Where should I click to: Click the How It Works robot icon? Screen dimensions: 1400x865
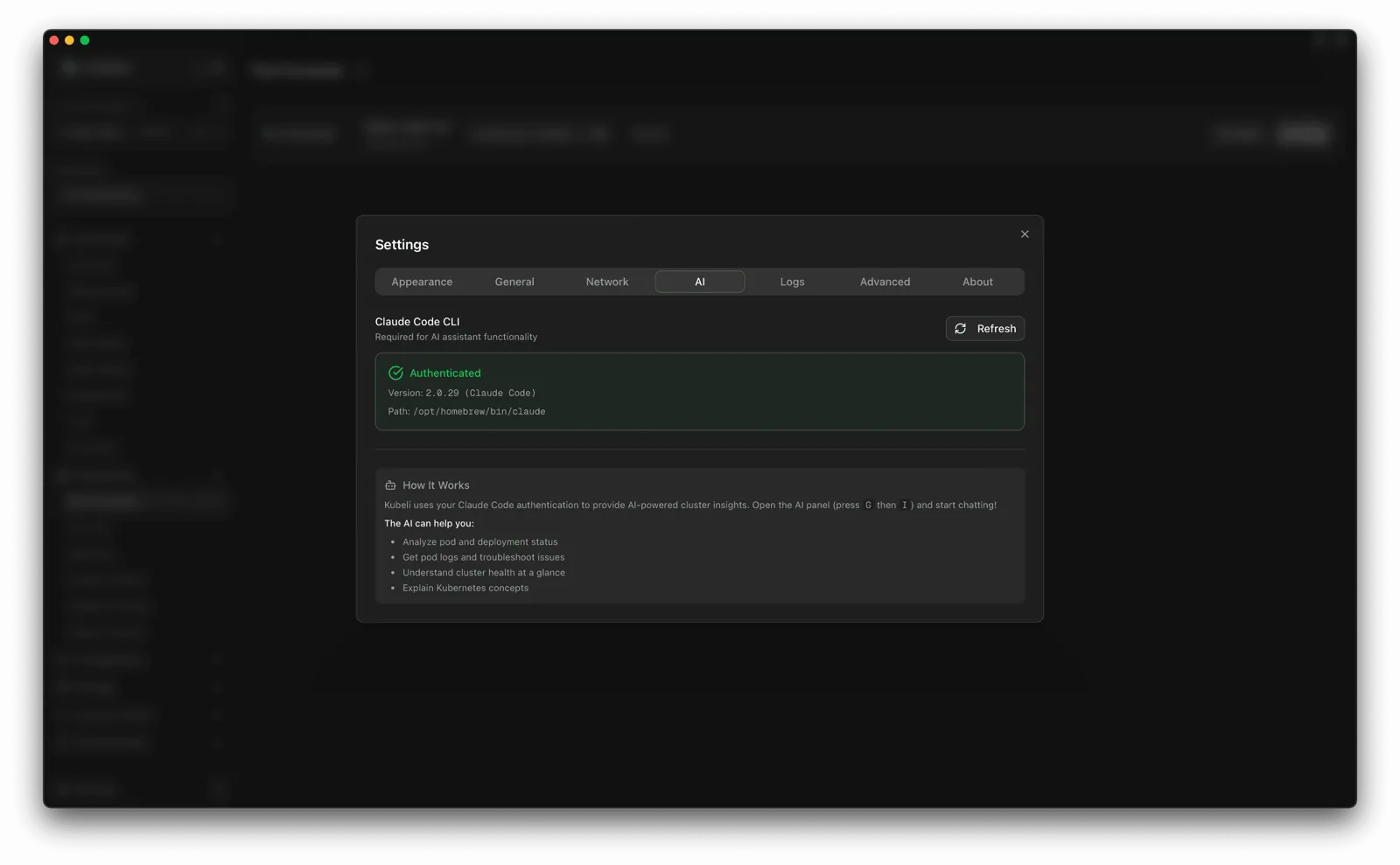(390, 485)
